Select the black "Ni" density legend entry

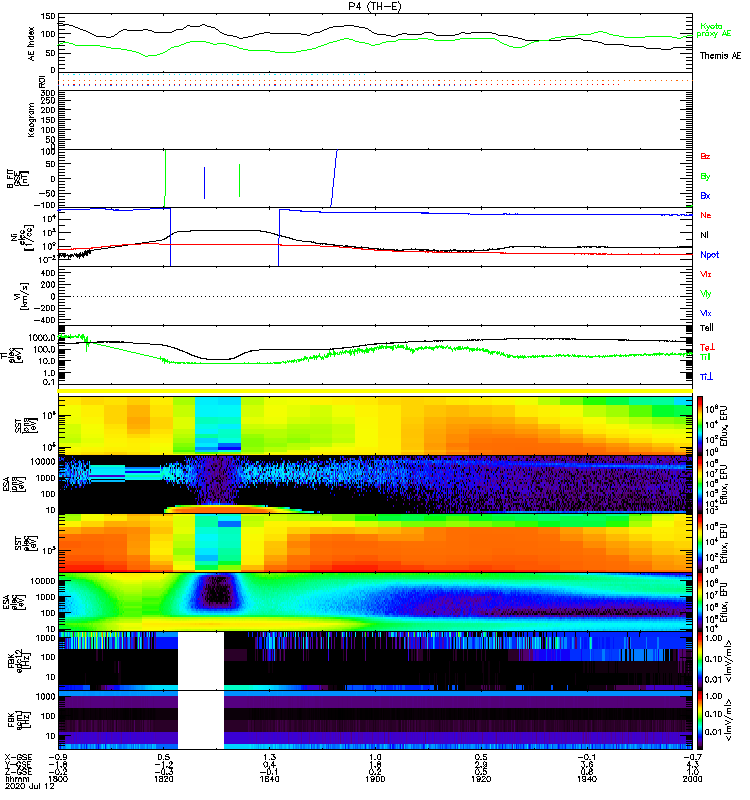[x=704, y=235]
